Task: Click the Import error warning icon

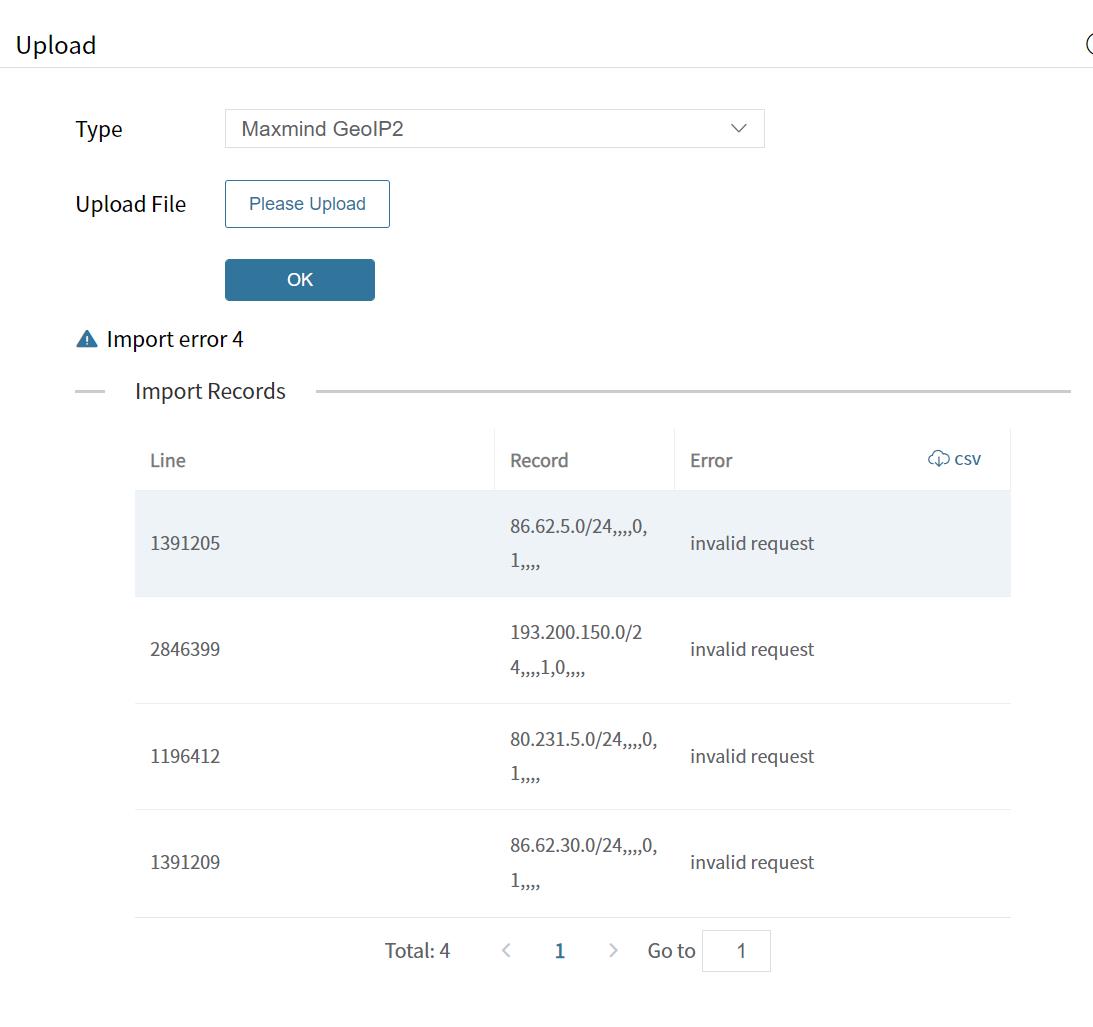Action: (87, 339)
